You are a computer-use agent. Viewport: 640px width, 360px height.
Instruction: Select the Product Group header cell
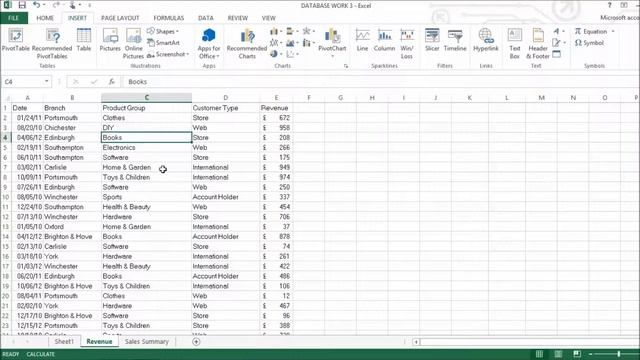(147, 108)
